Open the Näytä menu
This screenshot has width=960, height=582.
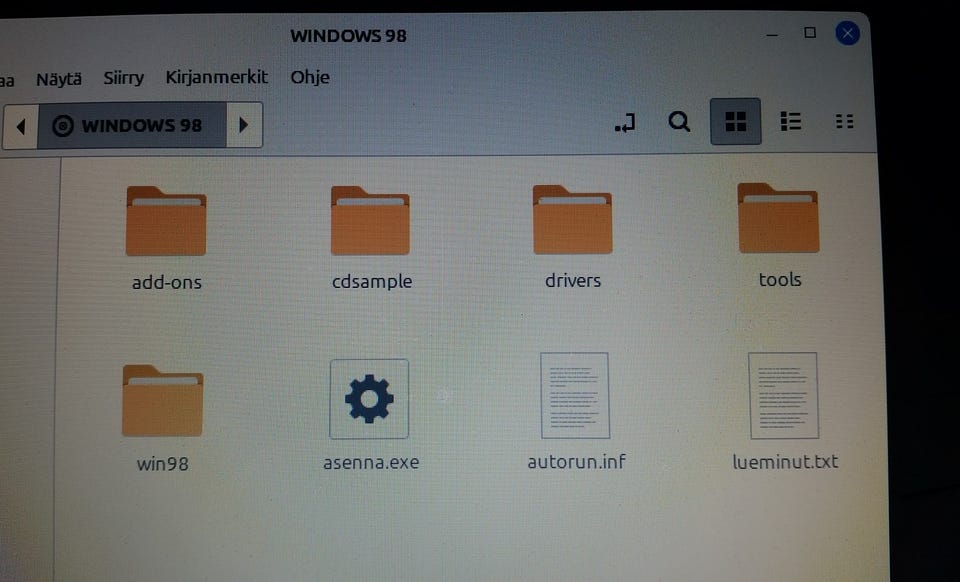pos(59,79)
